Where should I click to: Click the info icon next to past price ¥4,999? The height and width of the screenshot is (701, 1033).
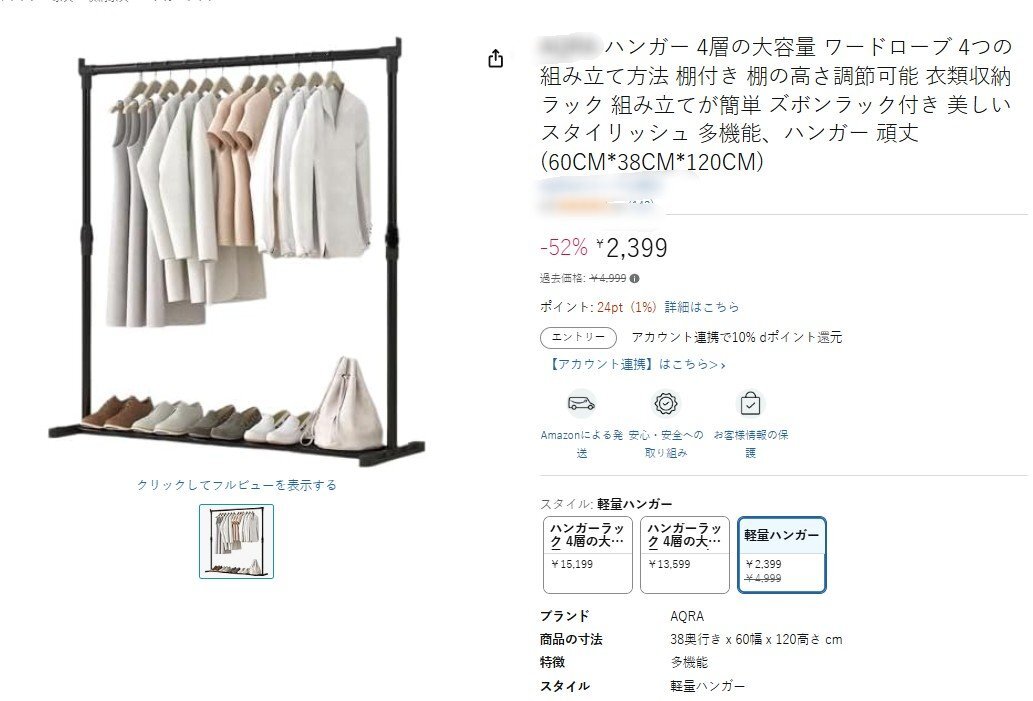tap(634, 279)
